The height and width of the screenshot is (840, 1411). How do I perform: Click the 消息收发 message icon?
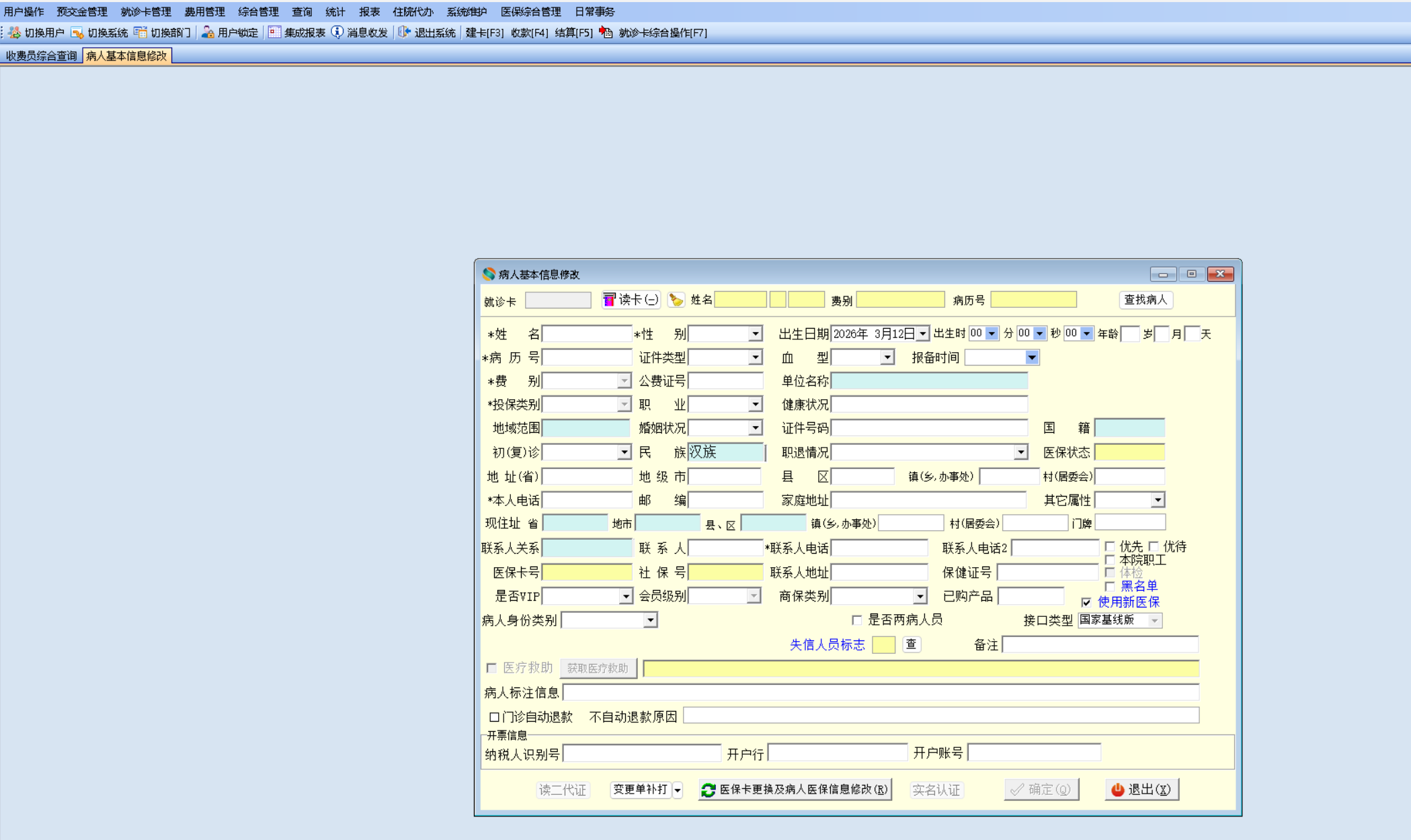pyautogui.click(x=337, y=32)
